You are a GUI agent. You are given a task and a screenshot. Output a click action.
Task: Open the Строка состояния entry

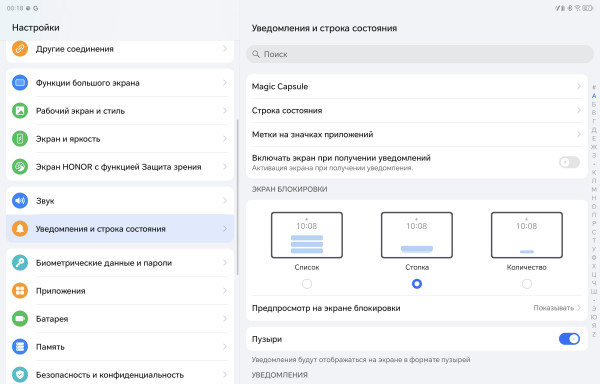coord(417,111)
